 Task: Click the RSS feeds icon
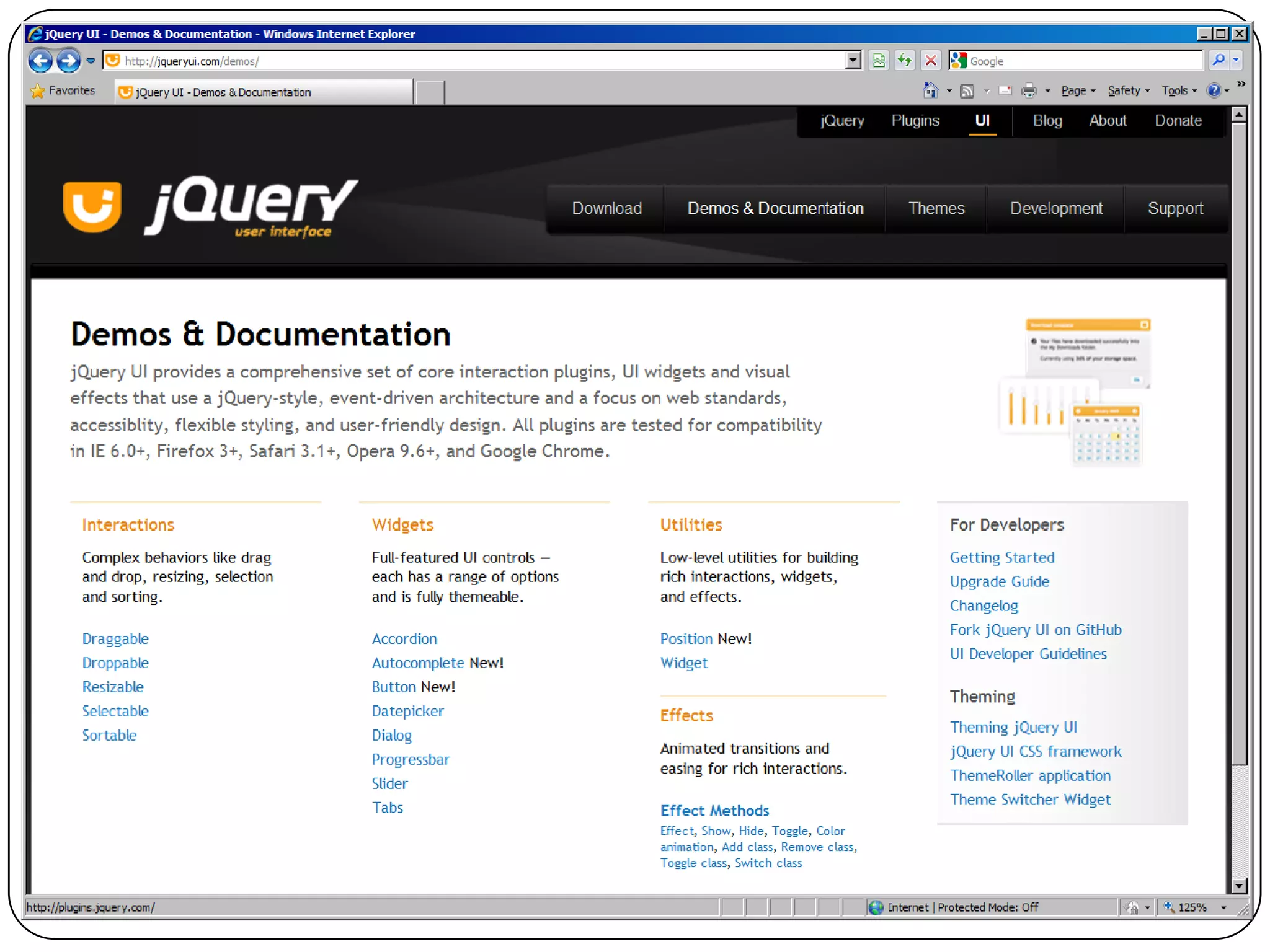tap(967, 91)
